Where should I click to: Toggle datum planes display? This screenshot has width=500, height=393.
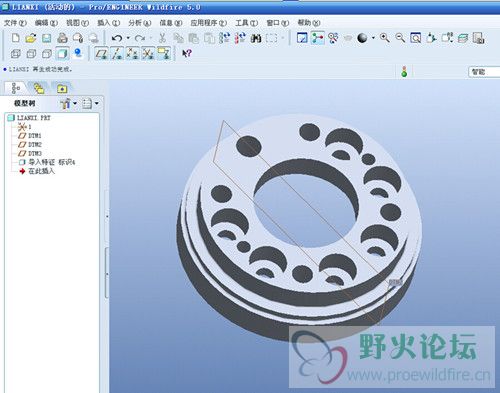(101, 53)
